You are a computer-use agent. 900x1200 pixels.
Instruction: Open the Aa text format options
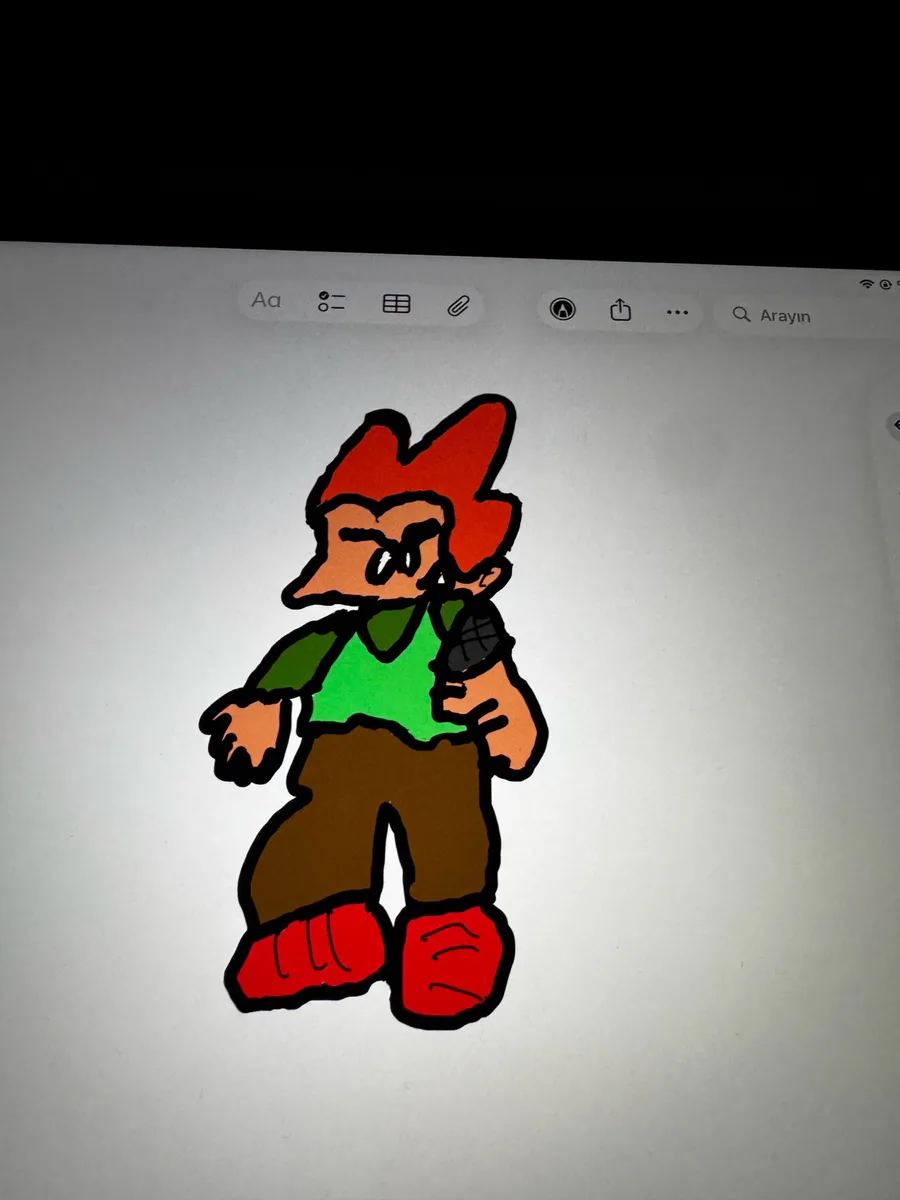[x=266, y=300]
